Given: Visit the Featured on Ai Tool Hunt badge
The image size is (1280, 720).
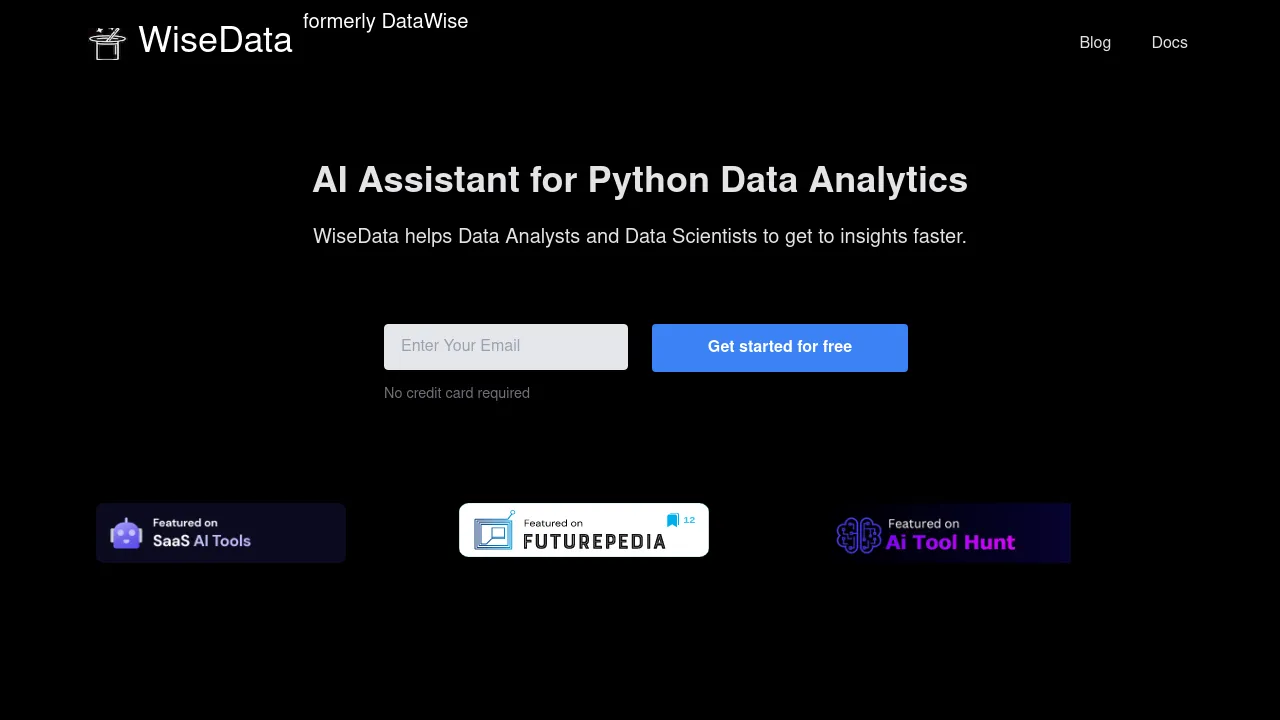Looking at the screenshot, I should click(951, 532).
